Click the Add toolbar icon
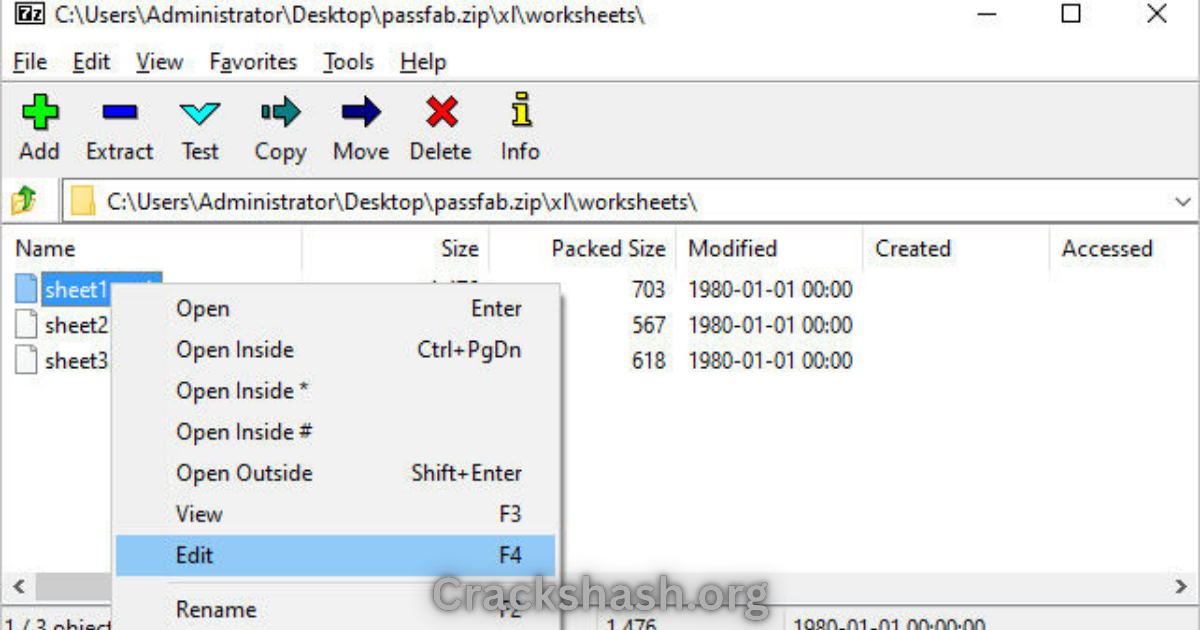 coord(39,112)
